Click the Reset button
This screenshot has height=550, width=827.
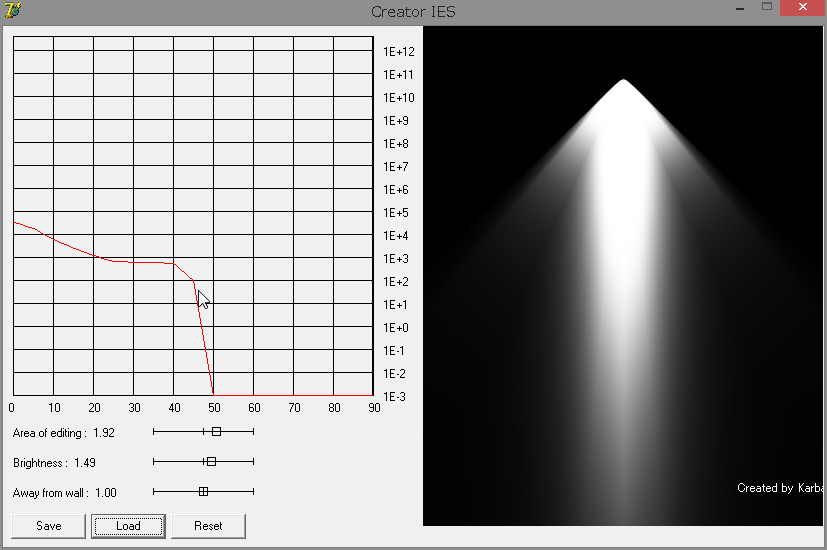[208, 526]
